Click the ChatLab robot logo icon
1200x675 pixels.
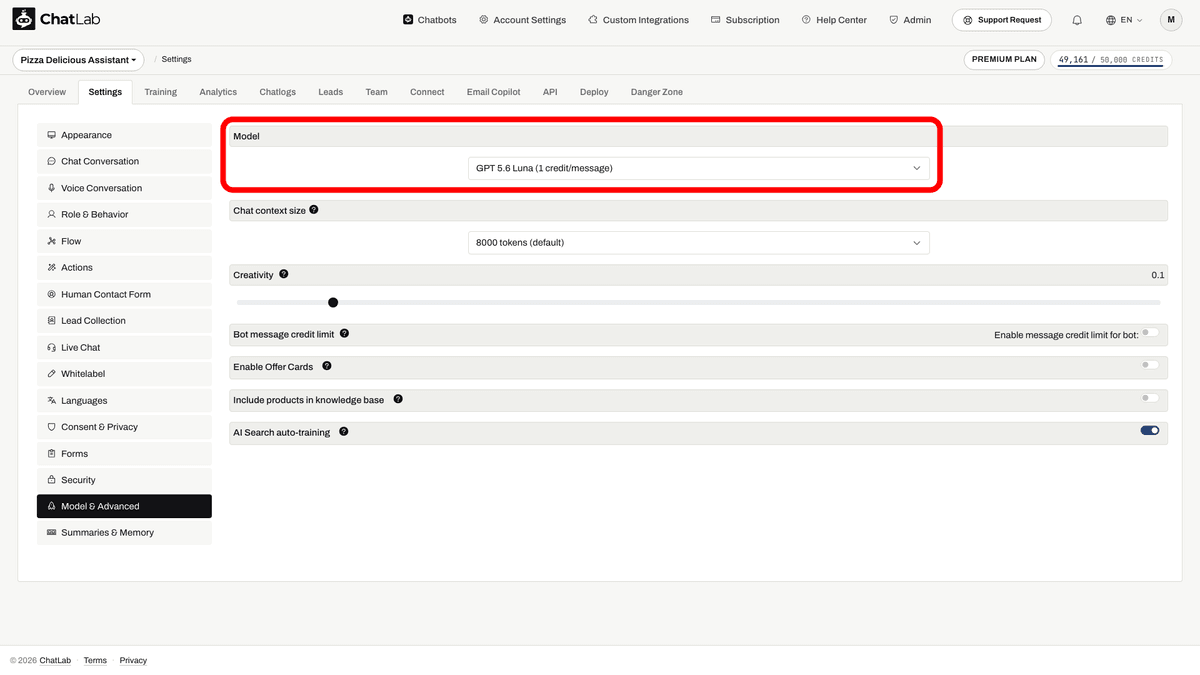[24, 19]
